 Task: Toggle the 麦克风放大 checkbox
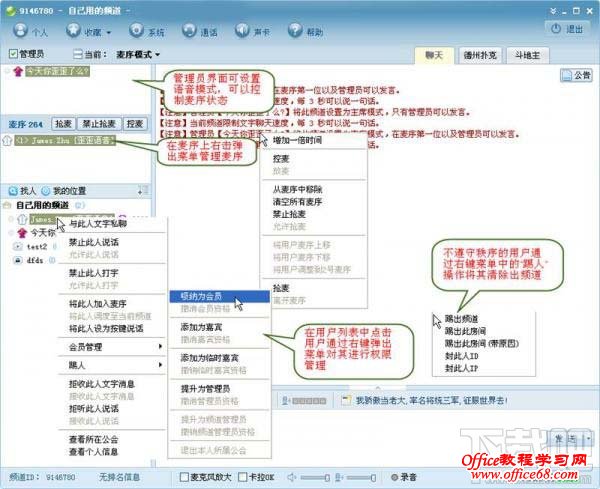click(x=184, y=477)
